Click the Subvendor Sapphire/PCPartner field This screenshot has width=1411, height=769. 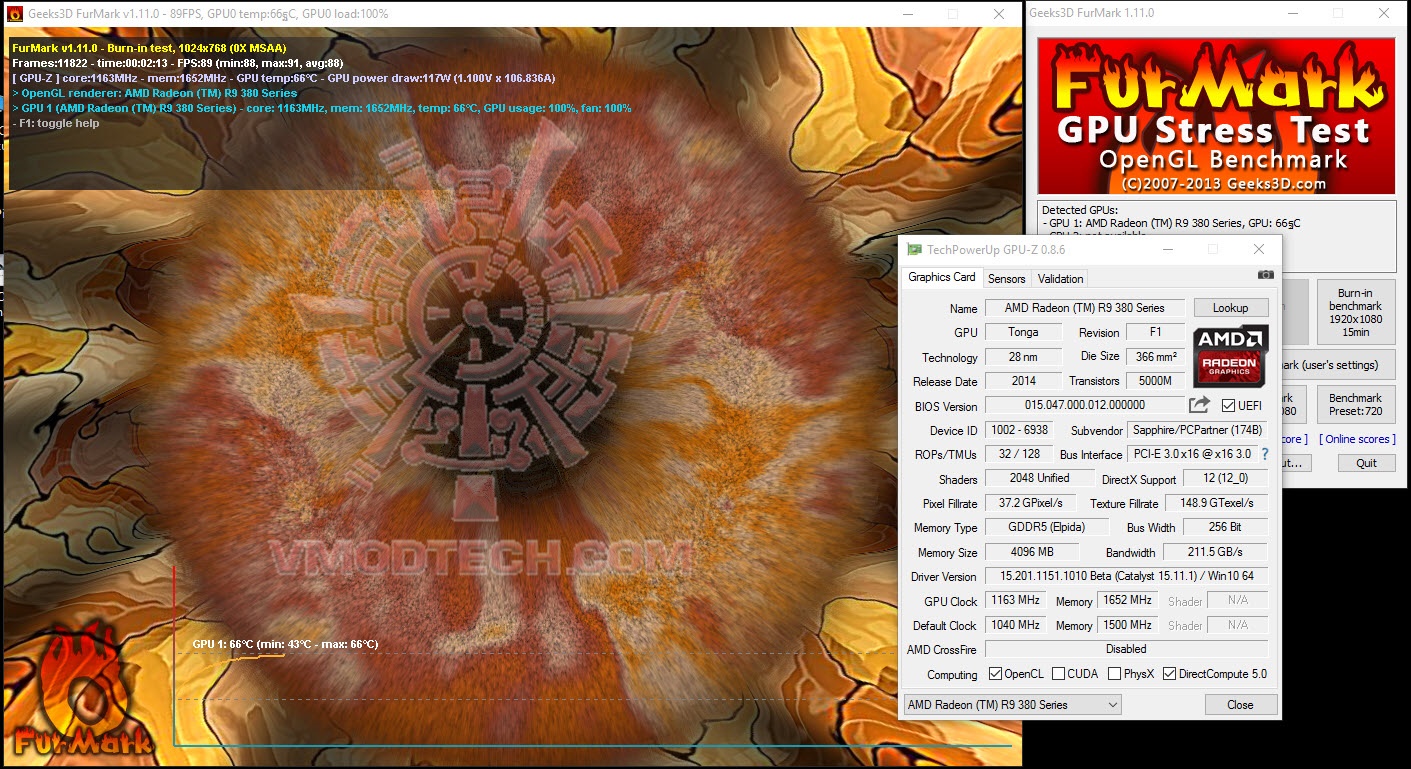[x=1197, y=431]
